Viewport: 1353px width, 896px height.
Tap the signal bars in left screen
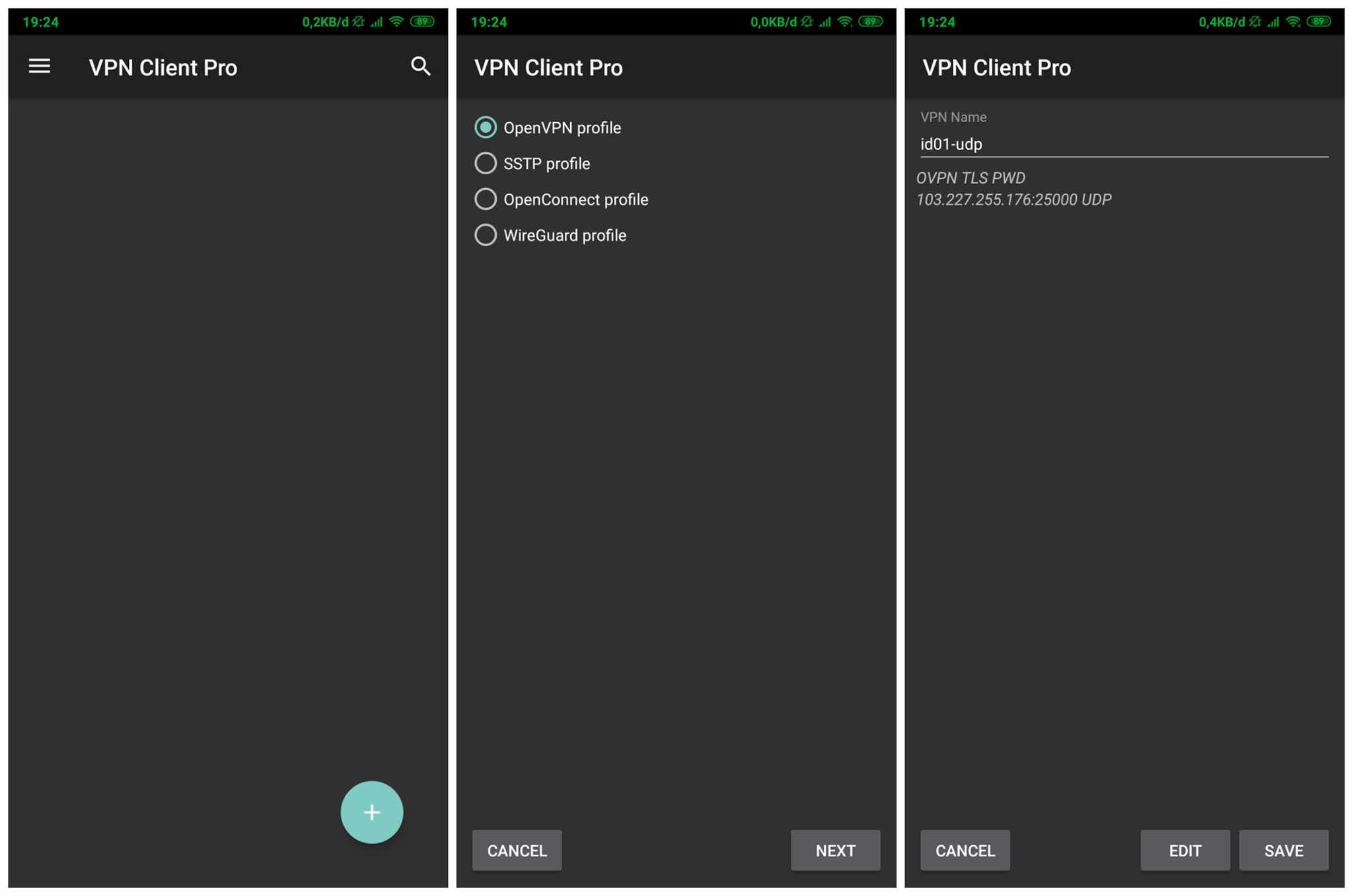tap(377, 22)
